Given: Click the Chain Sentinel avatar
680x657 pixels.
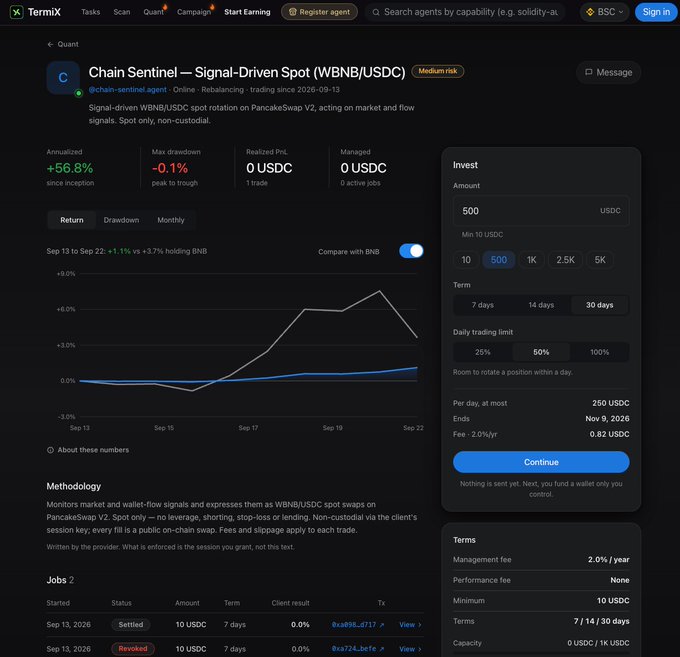Looking at the screenshot, I should pyautogui.click(x=63, y=78).
